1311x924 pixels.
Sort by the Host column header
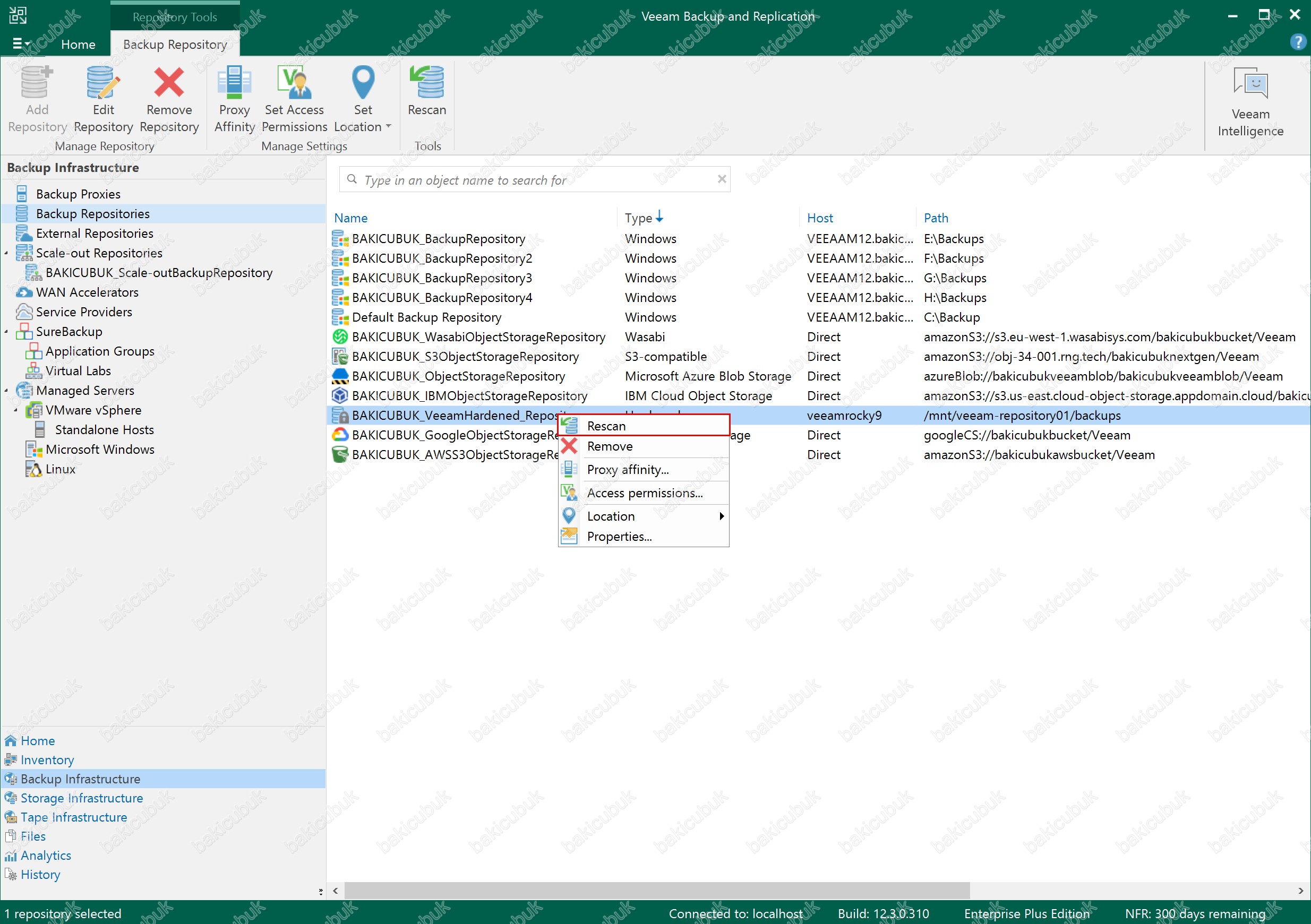[x=820, y=218]
